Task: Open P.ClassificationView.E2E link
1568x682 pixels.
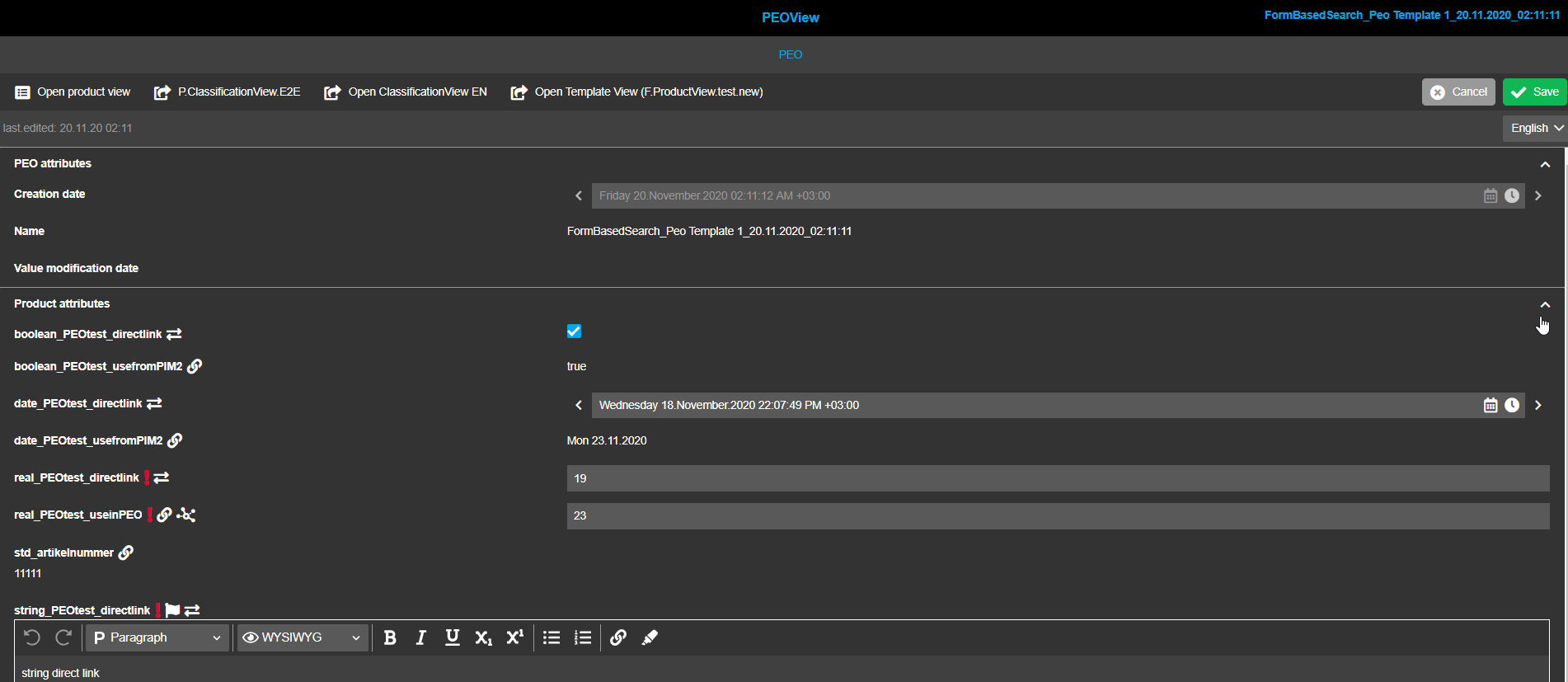Action: 228,92
